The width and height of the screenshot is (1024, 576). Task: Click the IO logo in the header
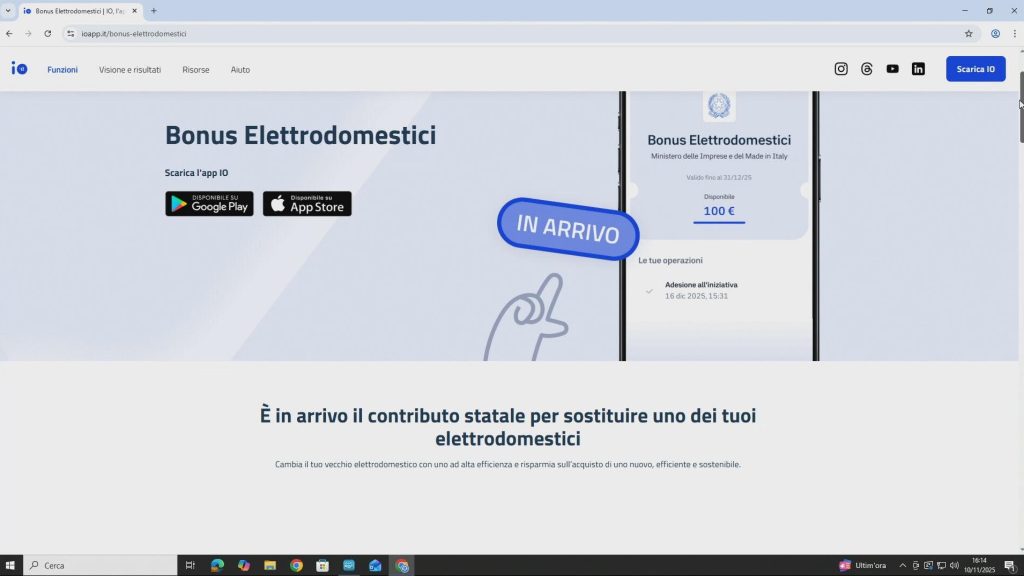pyautogui.click(x=19, y=69)
